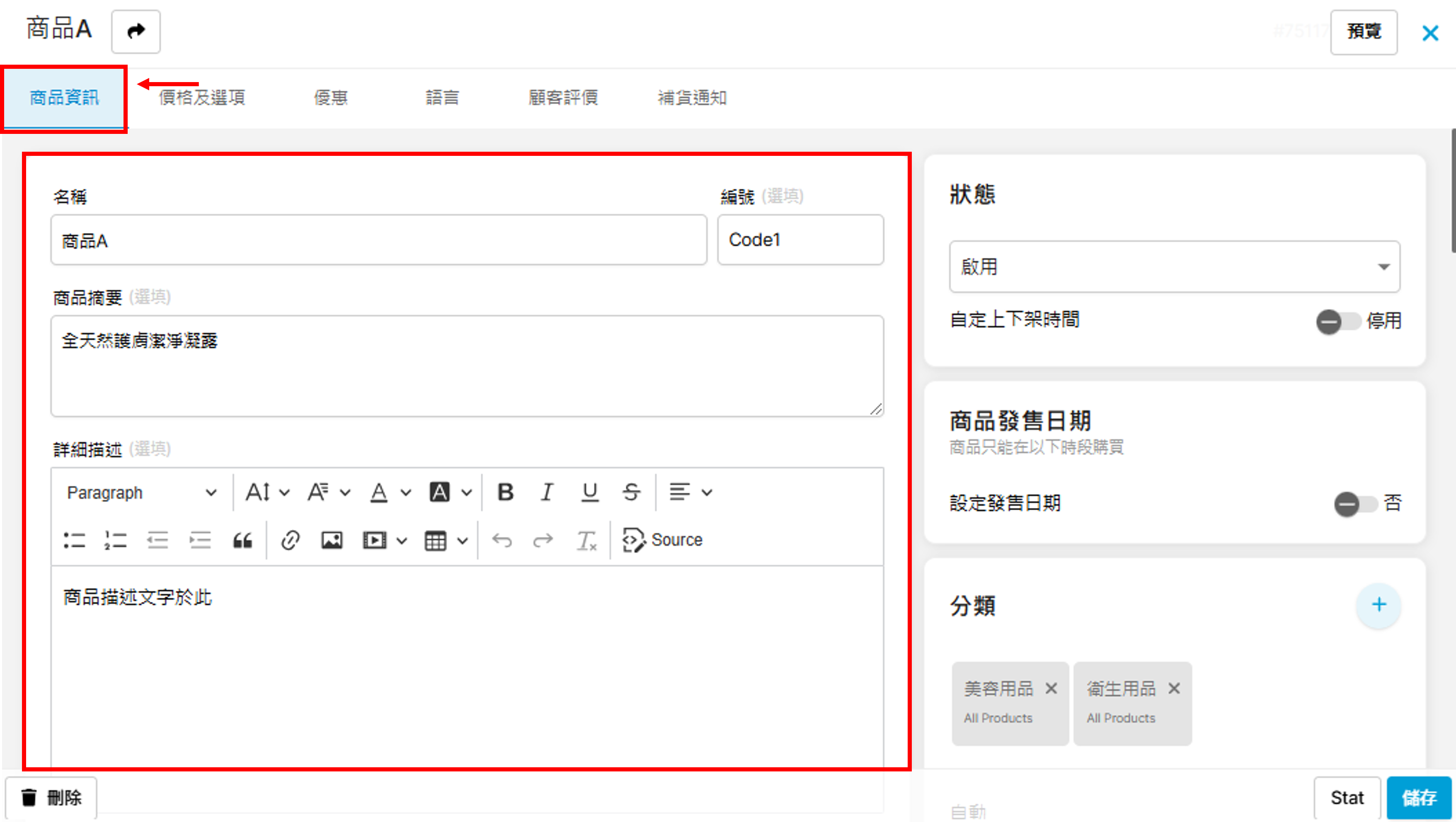Expand the 啟用 status dropdown
Screen dimensions: 1456x822
point(1174,267)
